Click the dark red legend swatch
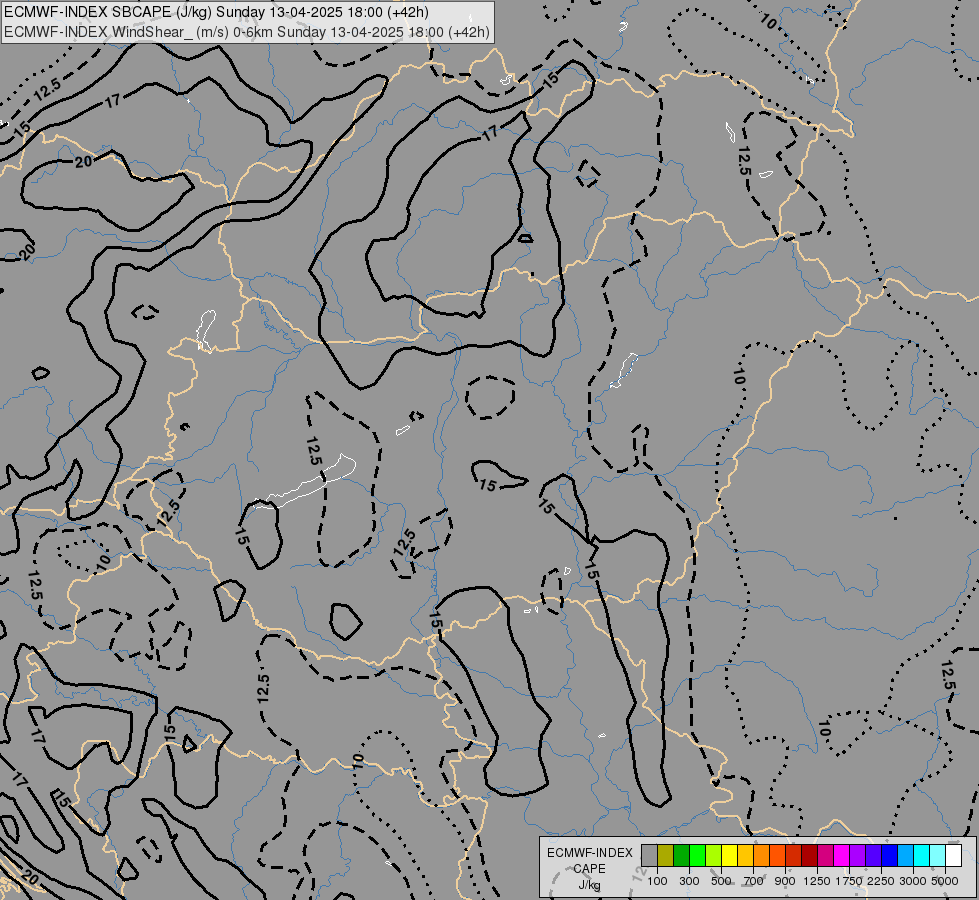This screenshot has width=979, height=900. coord(809,855)
